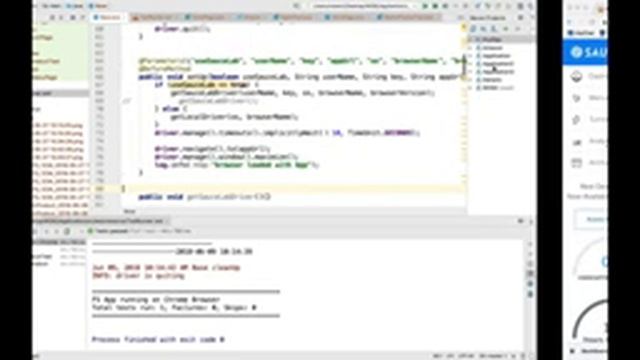This screenshot has height=360, width=640.
Task: Select the active editor tab with white background
Action: [x=108, y=18]
